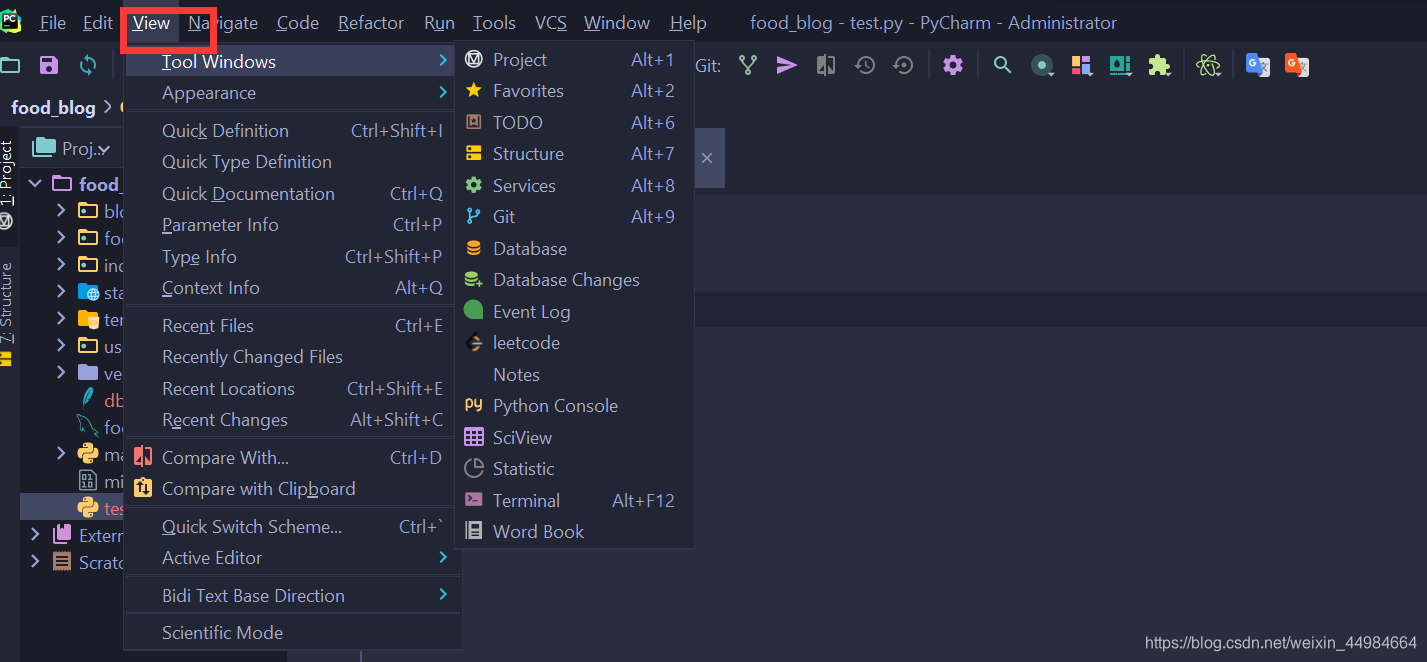The width and height of the screenshot is (1427, 662).
Task: Open the VCS menu
Action: point(552,22)
